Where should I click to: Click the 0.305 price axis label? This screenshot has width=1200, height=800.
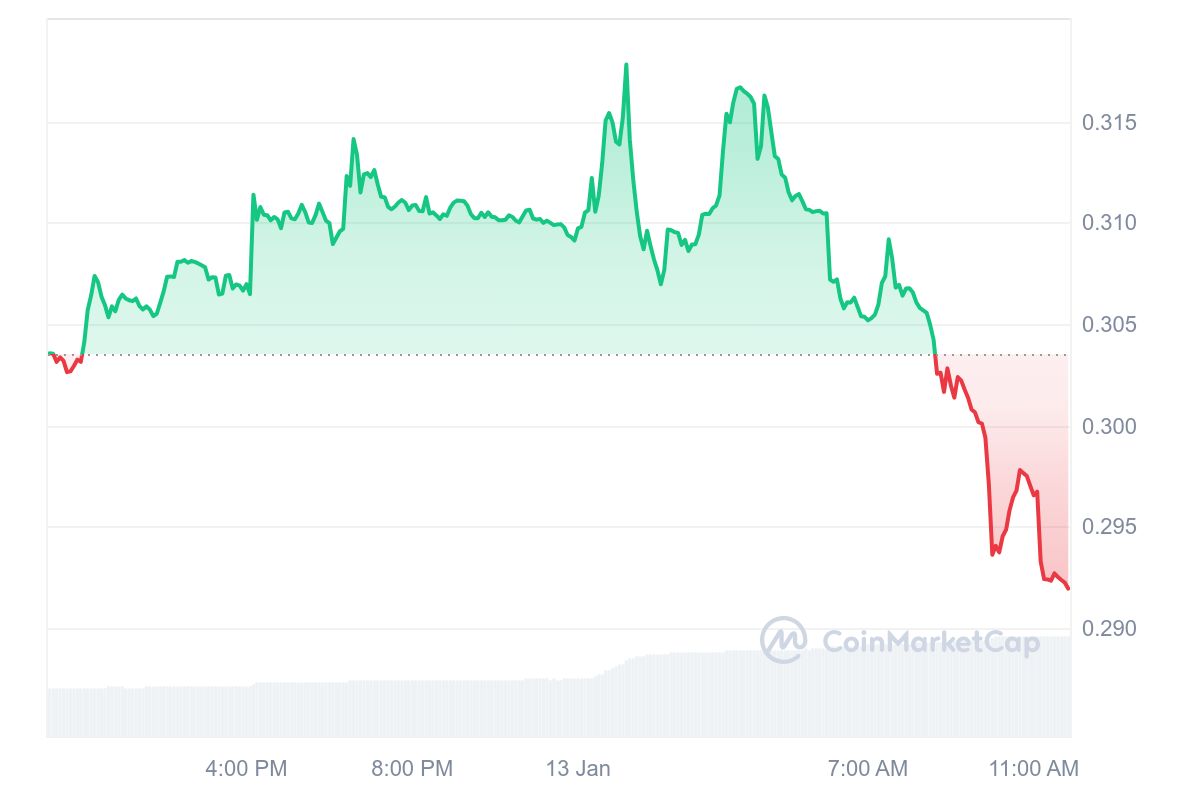pos(1109,325)
